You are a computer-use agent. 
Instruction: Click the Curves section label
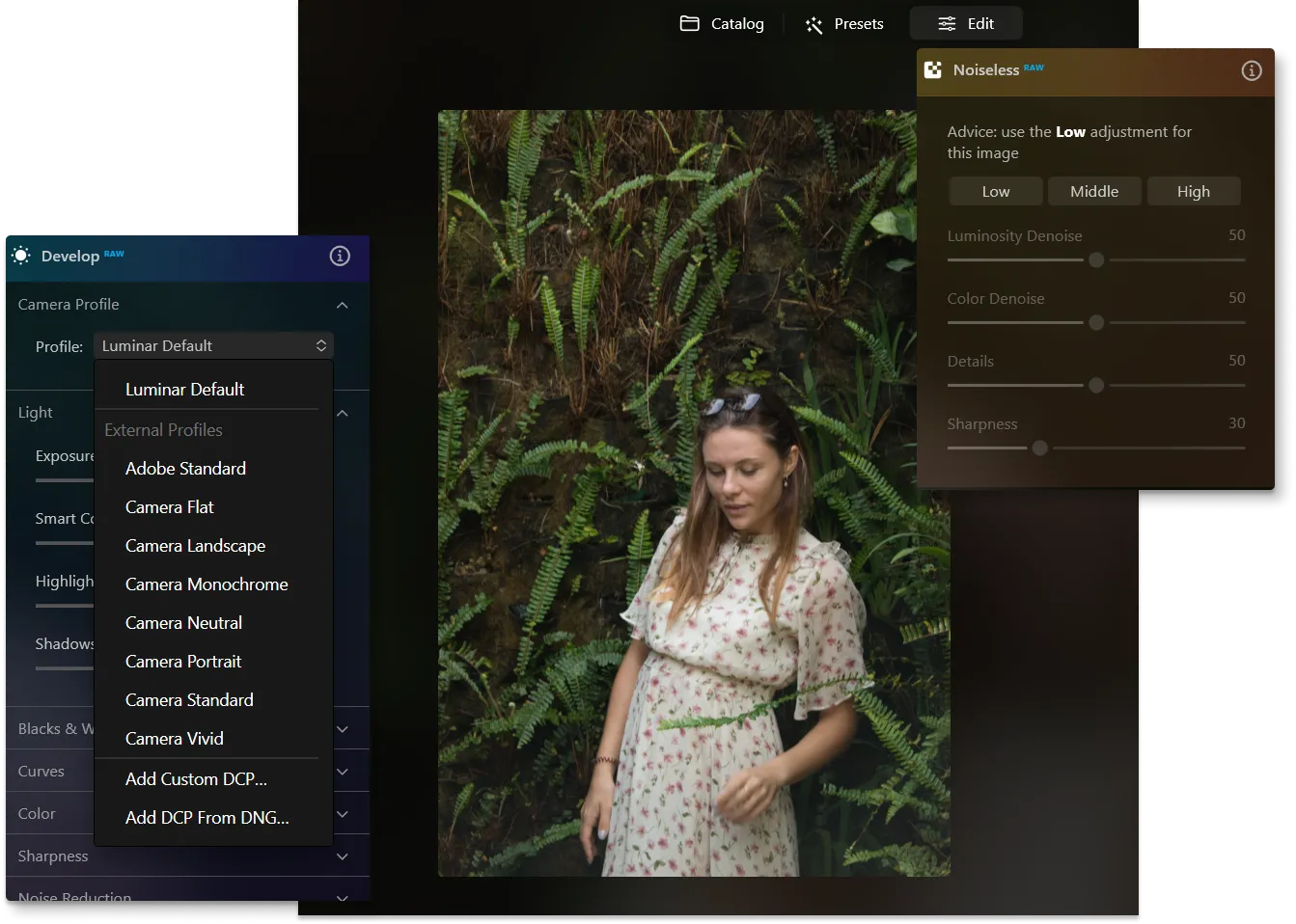pos(41,772)
